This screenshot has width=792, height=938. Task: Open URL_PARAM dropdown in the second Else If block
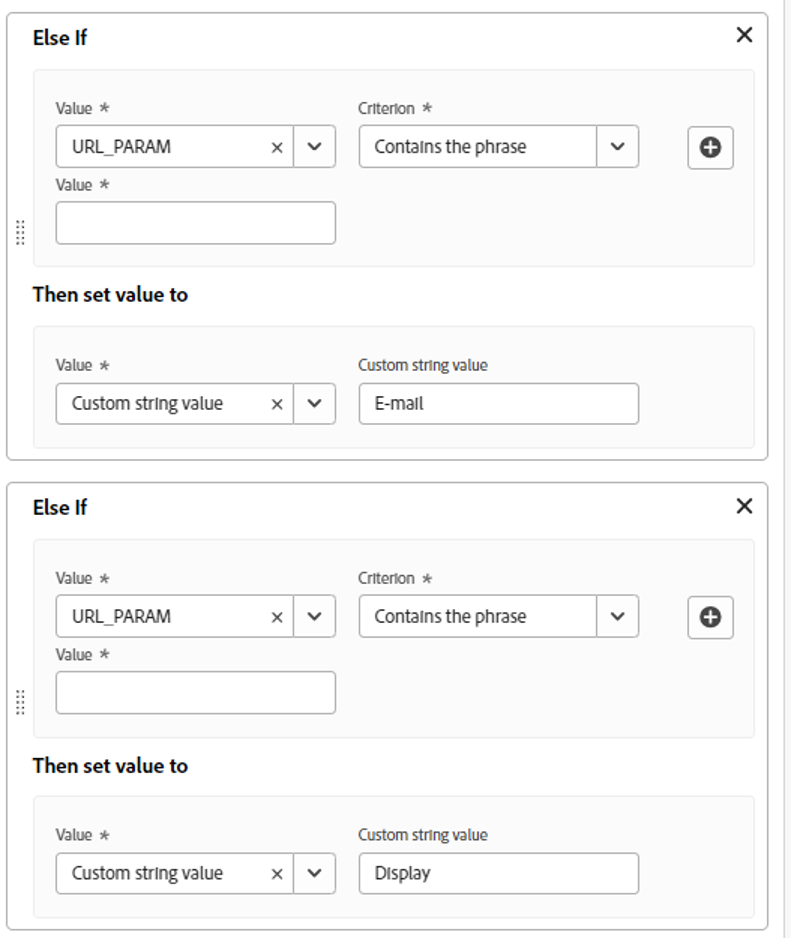(x=314, y=617)
